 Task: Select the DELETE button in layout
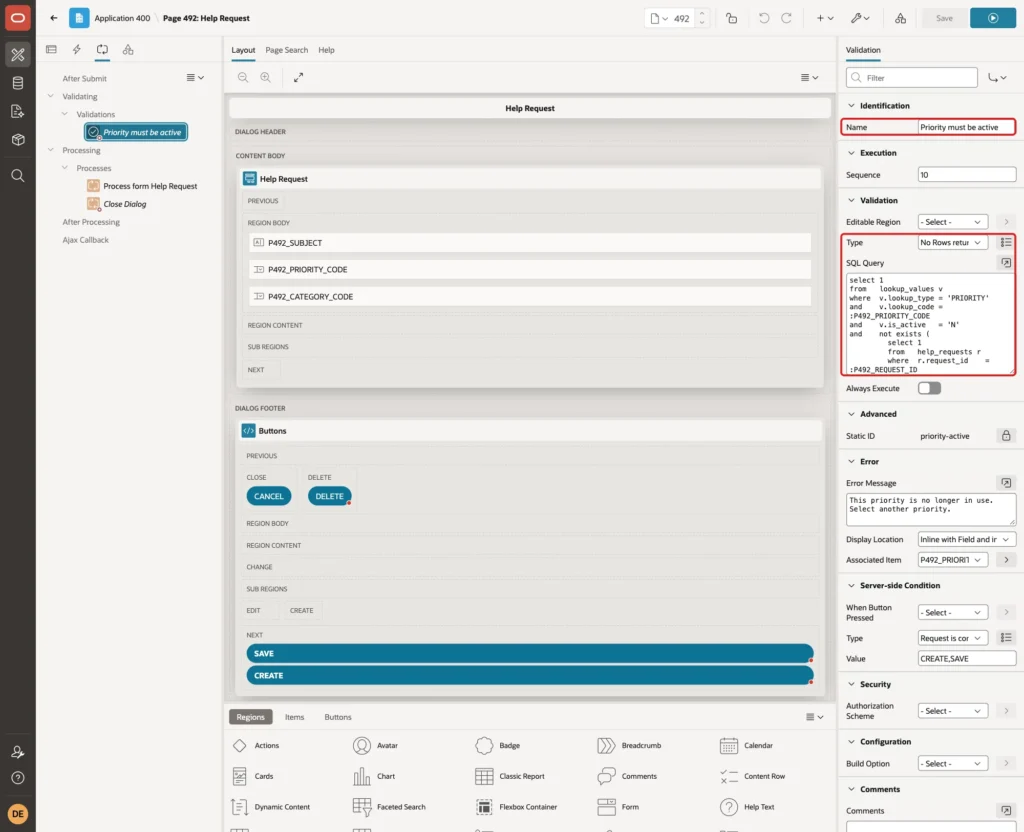click(x=329, y=496)
